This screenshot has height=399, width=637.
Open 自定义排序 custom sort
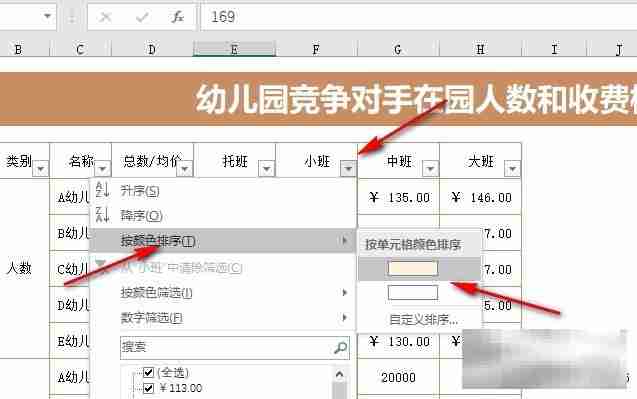(423, 320)
